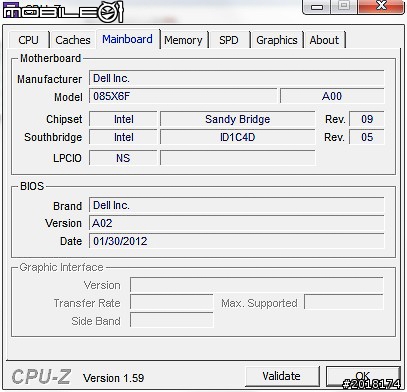The width and height of the screenshot is (407, 392).
Task: Close the CPU-Z window
Action: click(x=381, y=6)
